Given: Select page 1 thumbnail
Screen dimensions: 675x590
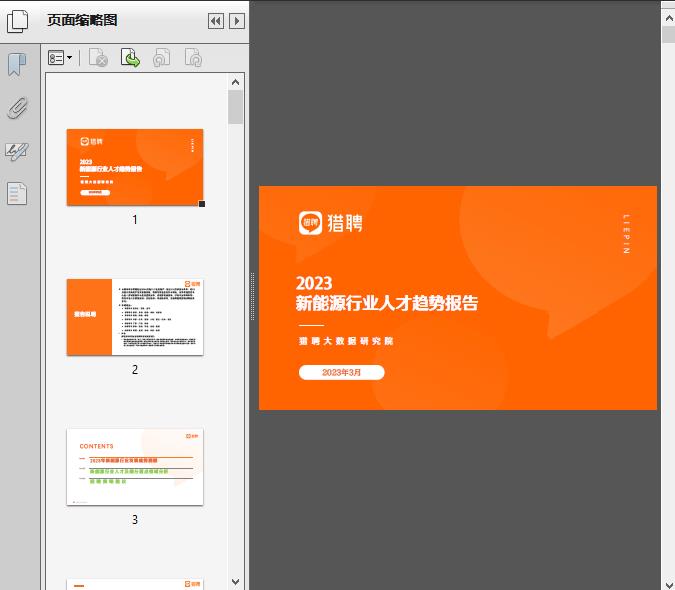Looking at the screenshot, I should [x=135, y=167].
